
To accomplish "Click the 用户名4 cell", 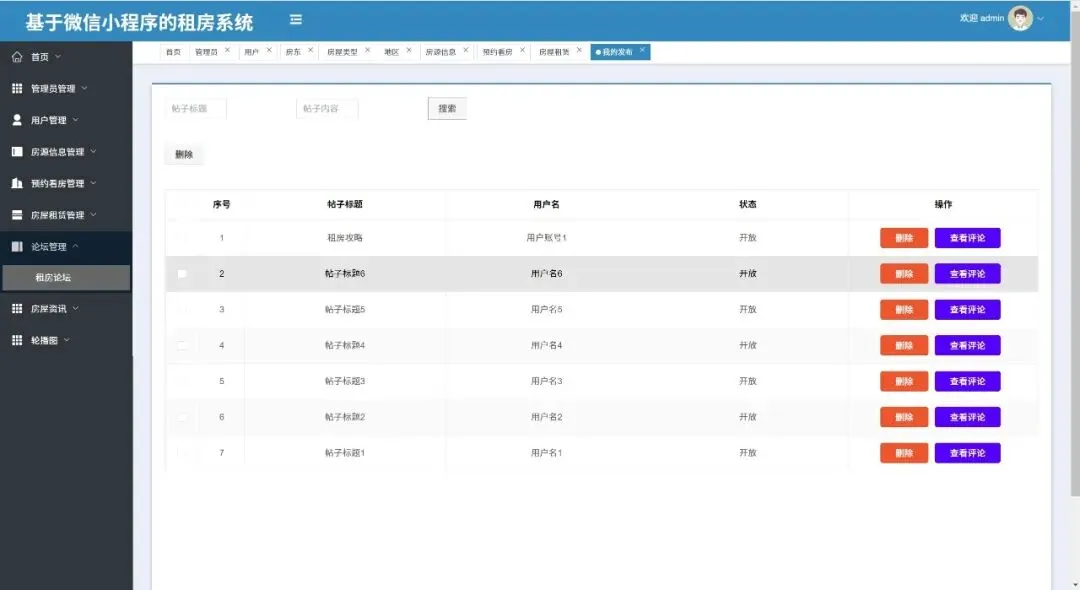I will (x=546, y=346).
